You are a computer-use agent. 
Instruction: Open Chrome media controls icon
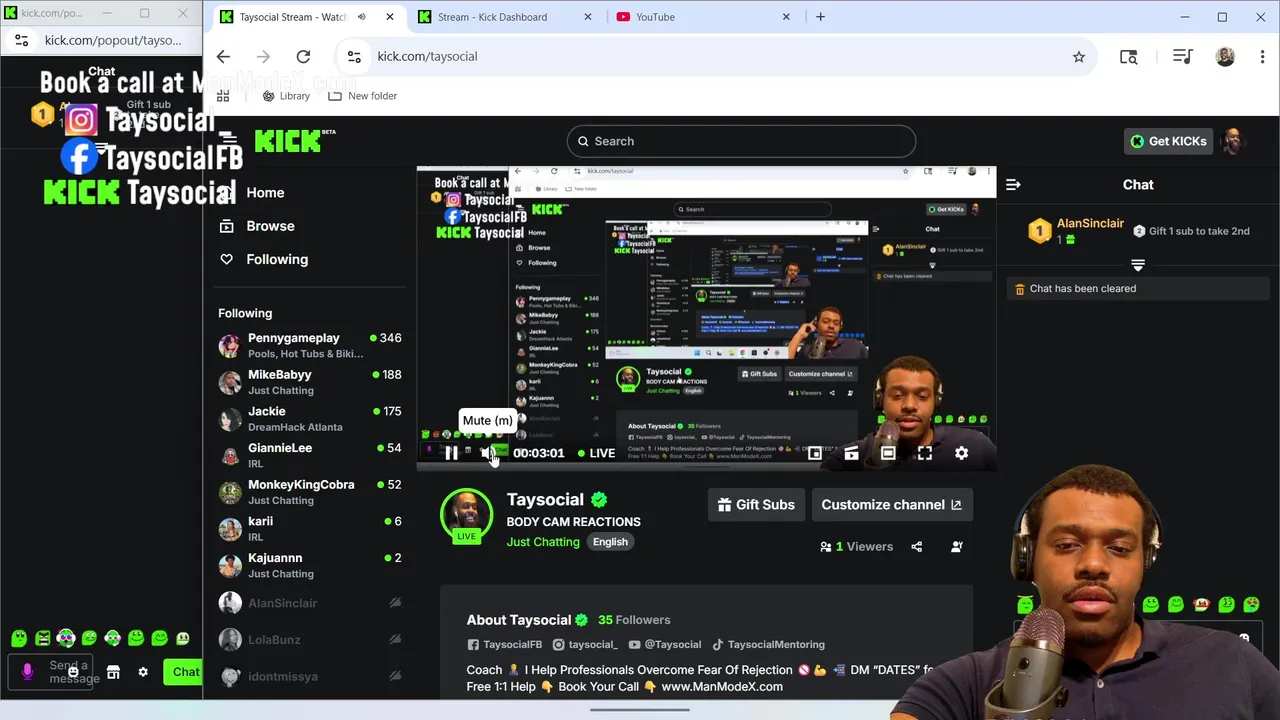pos(1182,57)
